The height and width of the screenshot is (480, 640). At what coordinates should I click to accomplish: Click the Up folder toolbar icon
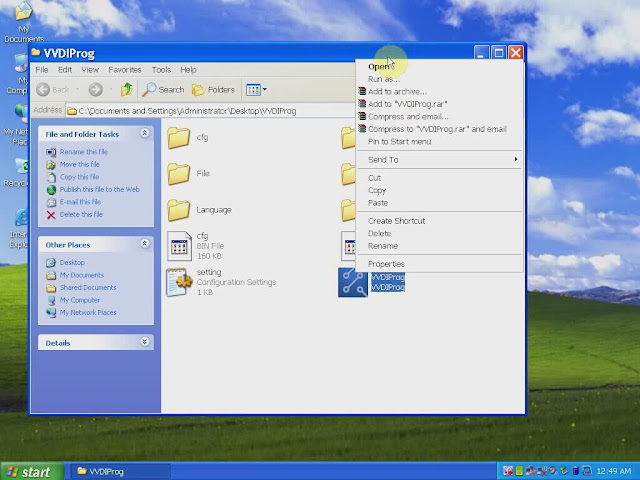[127, 89]
